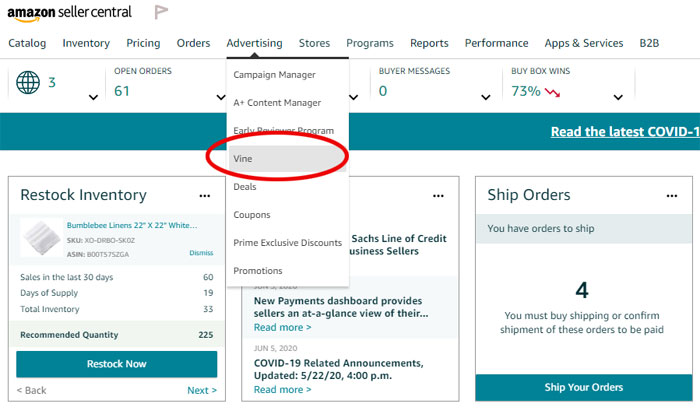The height and width of the screenshot is (414, 700).
Task: Expand chevron left of Buyer Messages
Action: click(x=354, y=97)
